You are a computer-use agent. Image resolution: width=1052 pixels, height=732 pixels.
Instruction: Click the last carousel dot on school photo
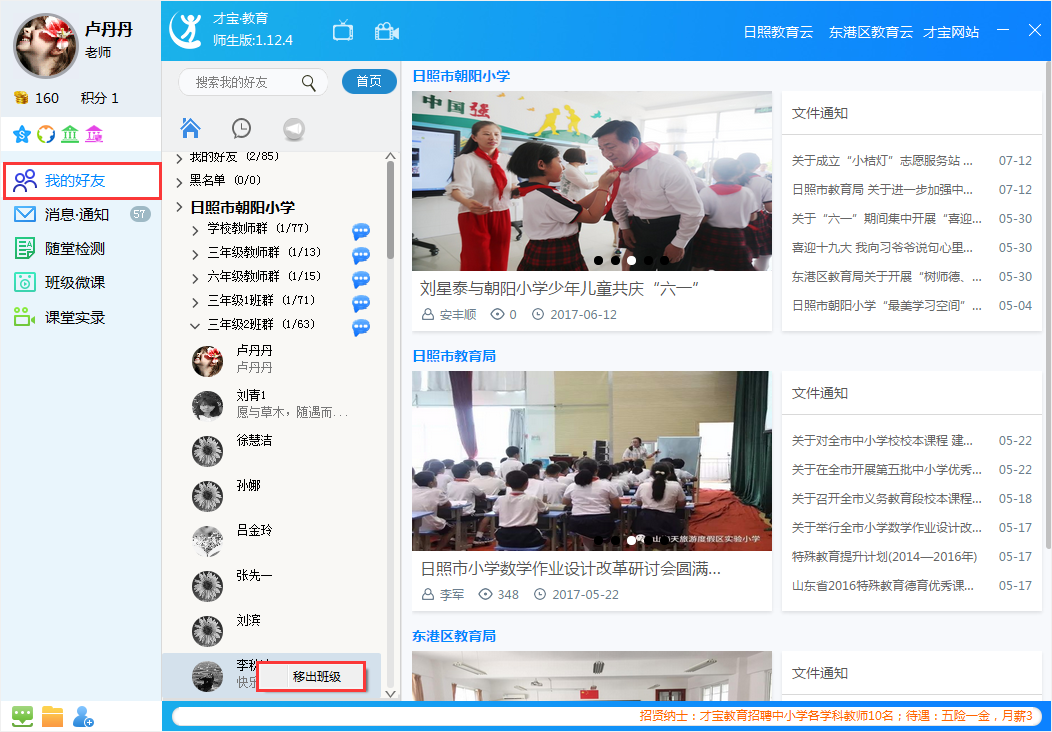tap(664, 260)
